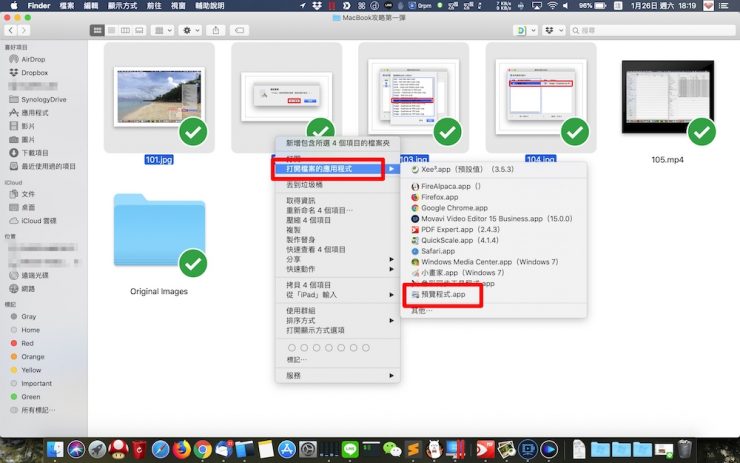Image resolution: width=740 pixels, height=463 pixels.
Task: Go back with the toolbar back arrow
Action: [x=12, y=31]
